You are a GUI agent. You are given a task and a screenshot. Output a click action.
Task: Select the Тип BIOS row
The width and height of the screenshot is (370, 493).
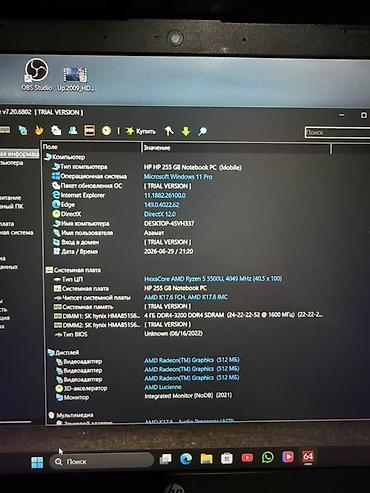[71, 334]
